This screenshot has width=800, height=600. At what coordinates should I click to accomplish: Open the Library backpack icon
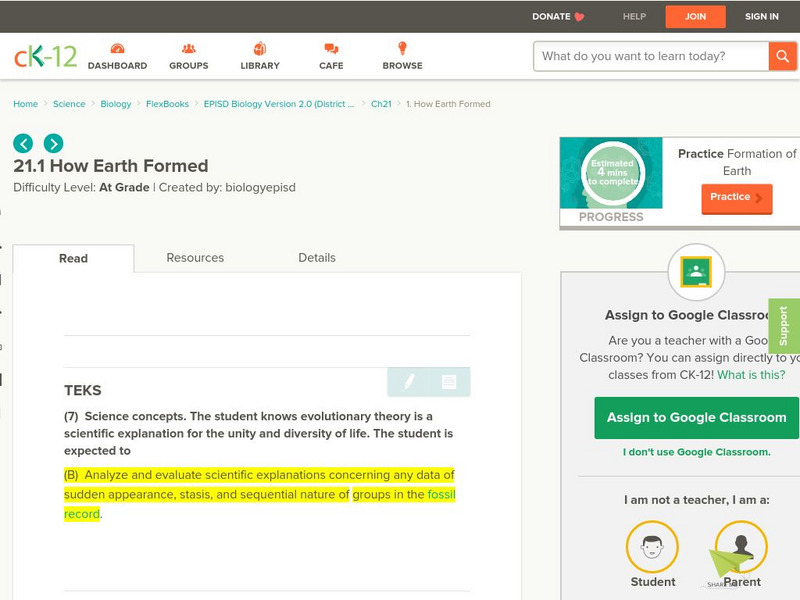click(x=260, y=48)
